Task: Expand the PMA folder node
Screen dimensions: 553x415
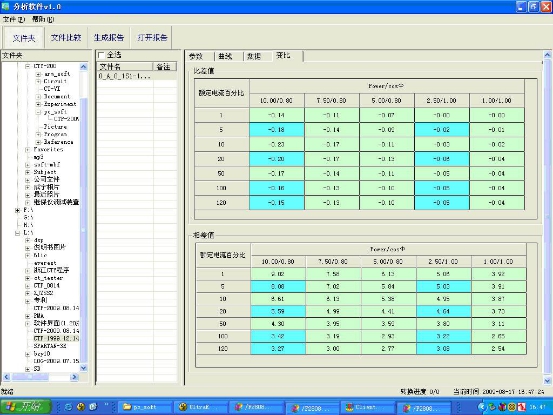Action: coord(28,316)
